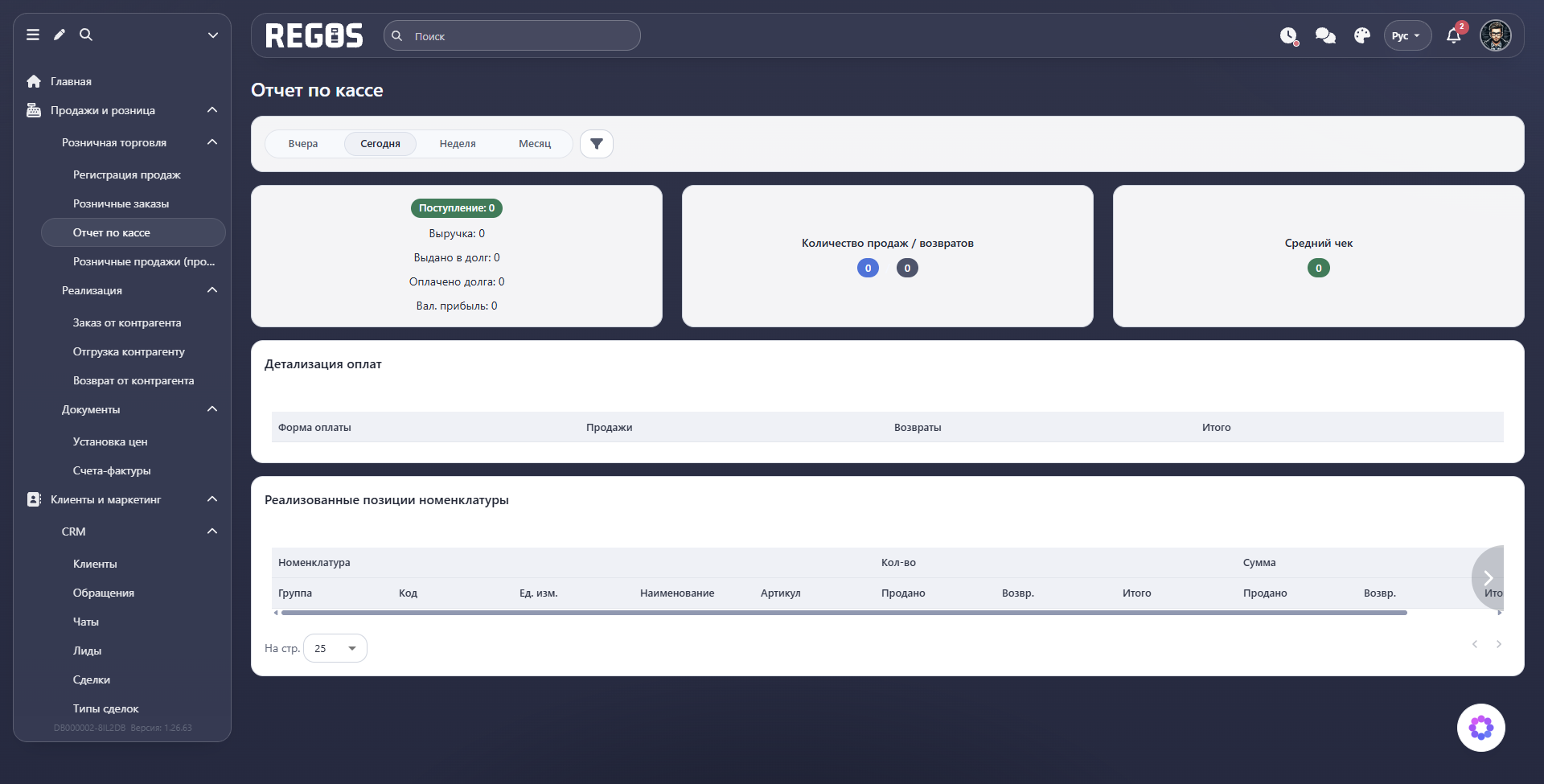Open notifications bell icon
Viewport: 1544px width, 784px height.
tap(1454, 35)
